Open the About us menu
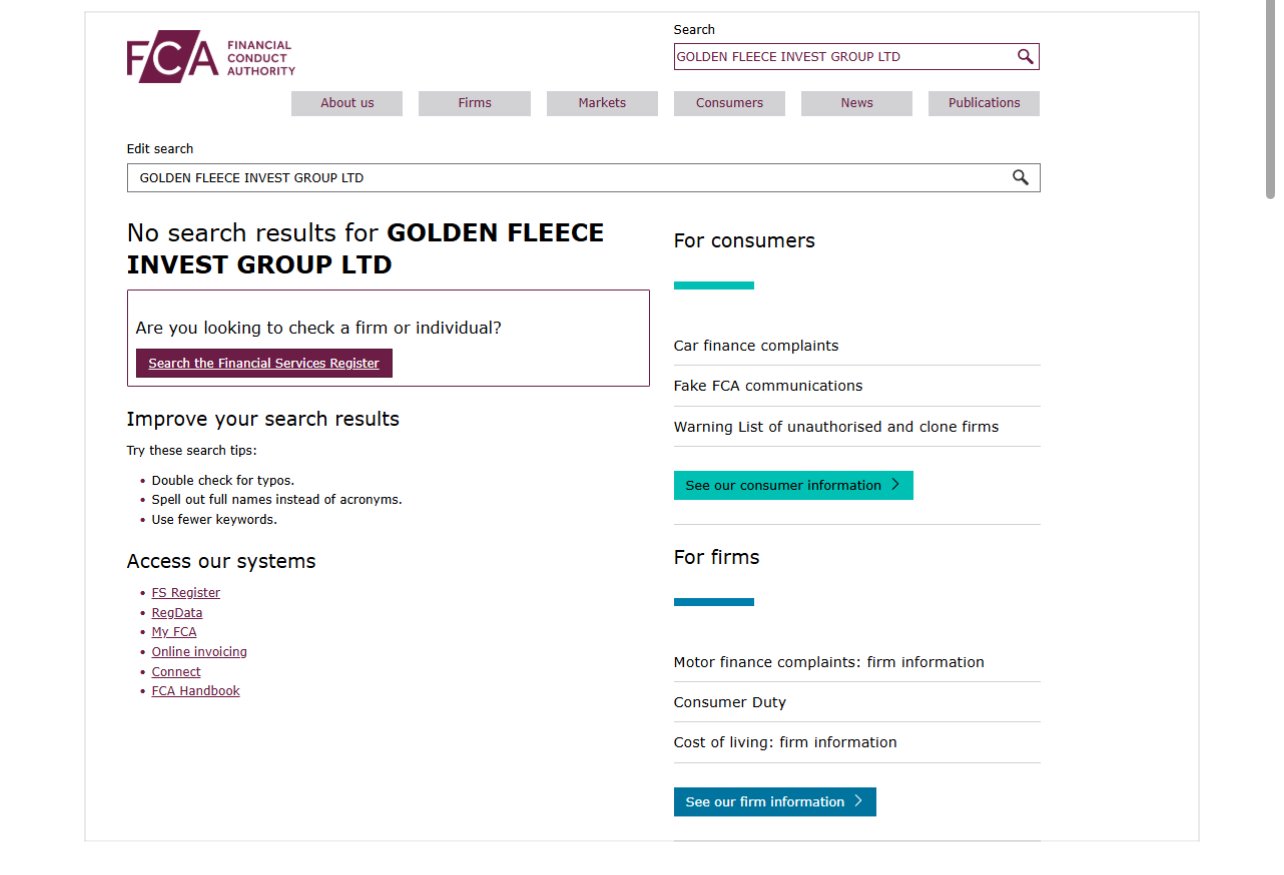The image size is (1284, 875). (x=347, y=103)
